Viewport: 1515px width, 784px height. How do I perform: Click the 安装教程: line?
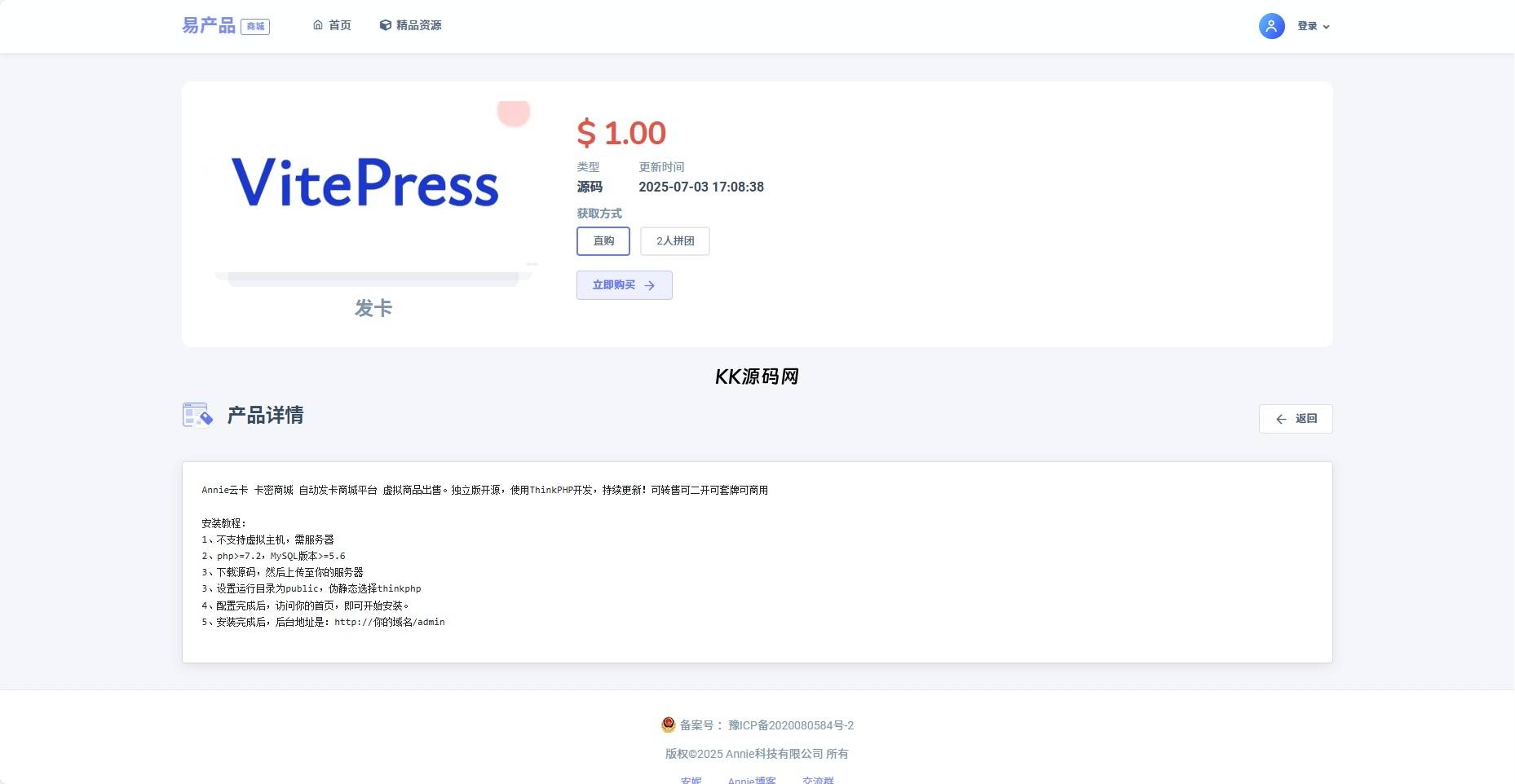click(224, 523)
